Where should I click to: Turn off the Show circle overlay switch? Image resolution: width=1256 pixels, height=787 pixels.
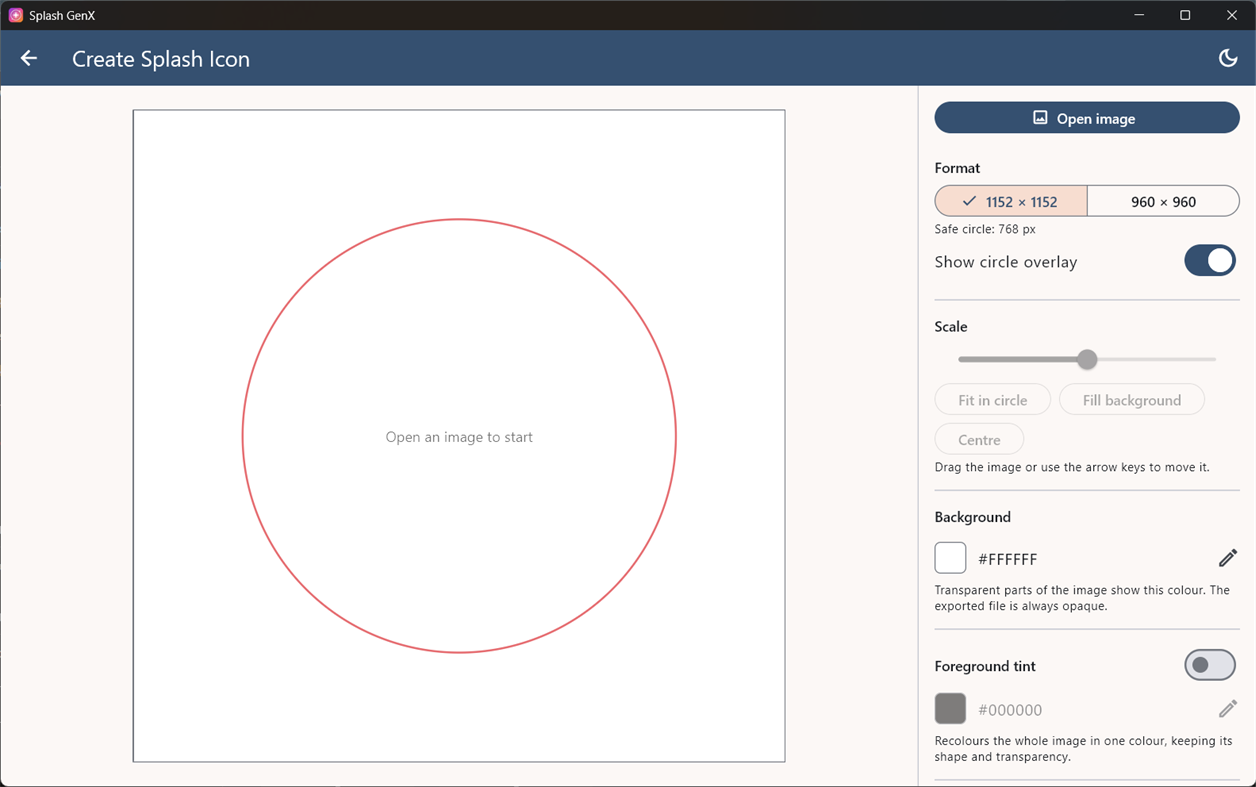click(1210, 261)
